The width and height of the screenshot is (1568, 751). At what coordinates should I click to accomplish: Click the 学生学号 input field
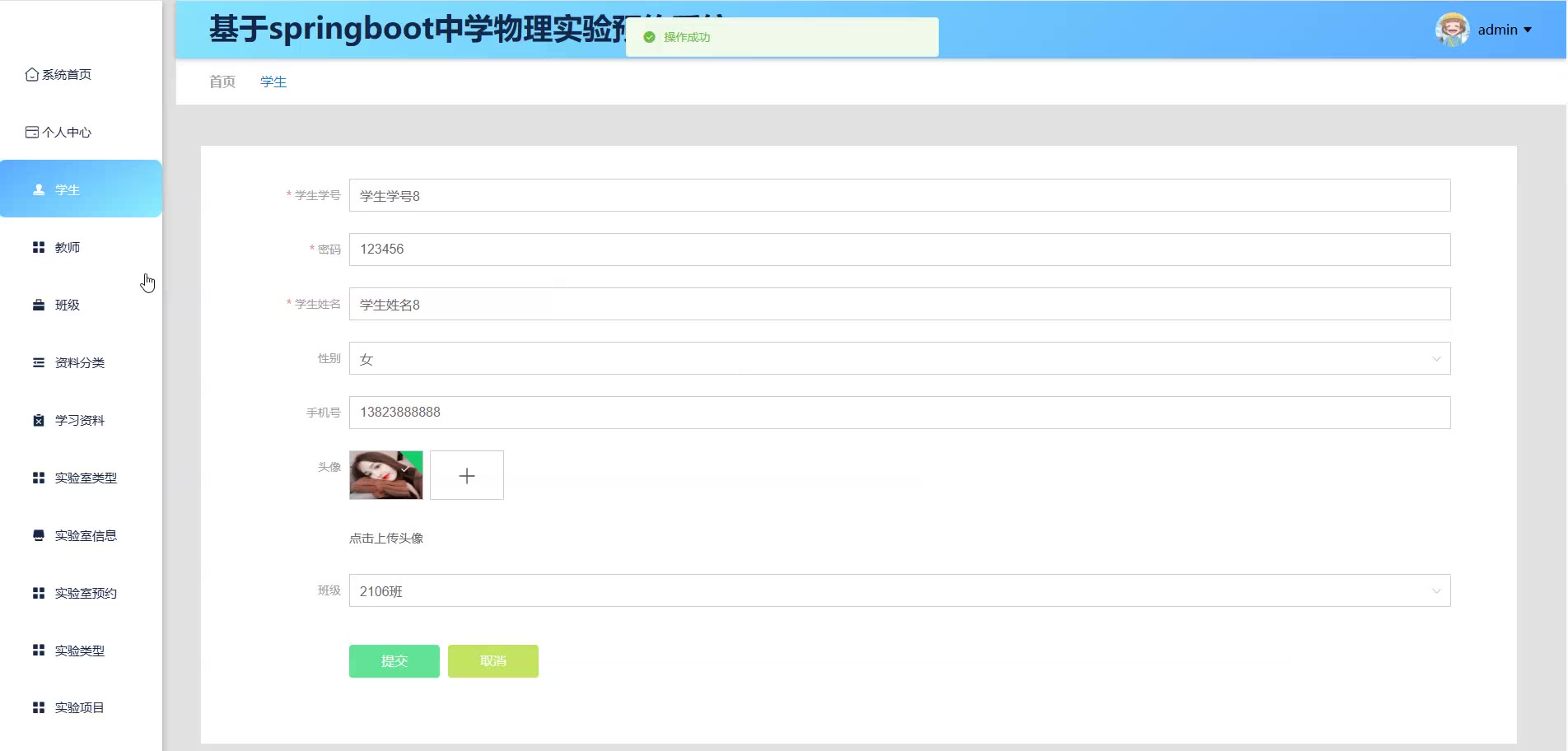900,195
